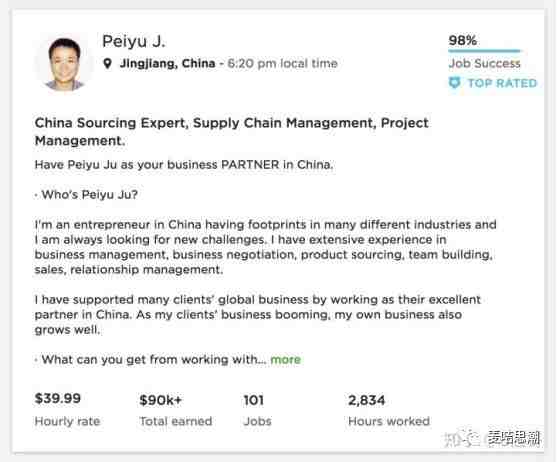Click the freelancer profile photo

pos(65,63)
